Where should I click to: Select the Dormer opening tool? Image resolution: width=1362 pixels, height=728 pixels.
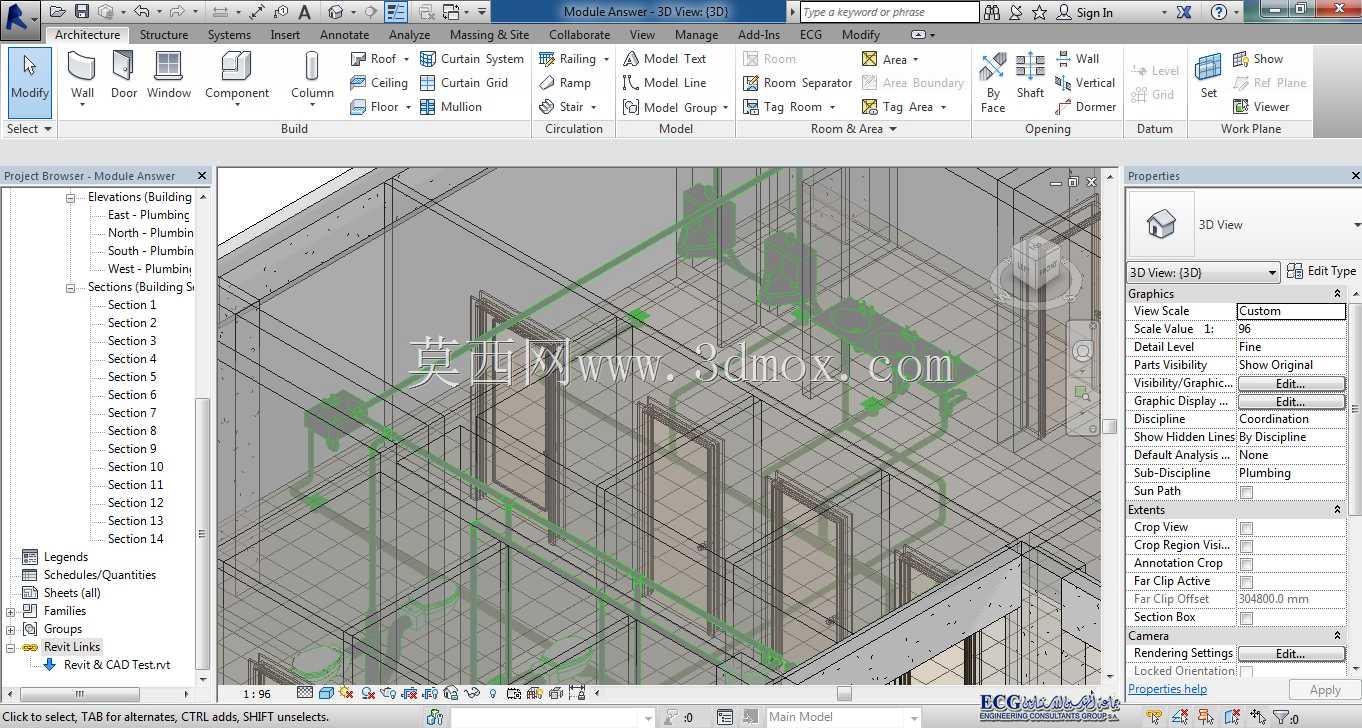click(x=1085, y=107)
